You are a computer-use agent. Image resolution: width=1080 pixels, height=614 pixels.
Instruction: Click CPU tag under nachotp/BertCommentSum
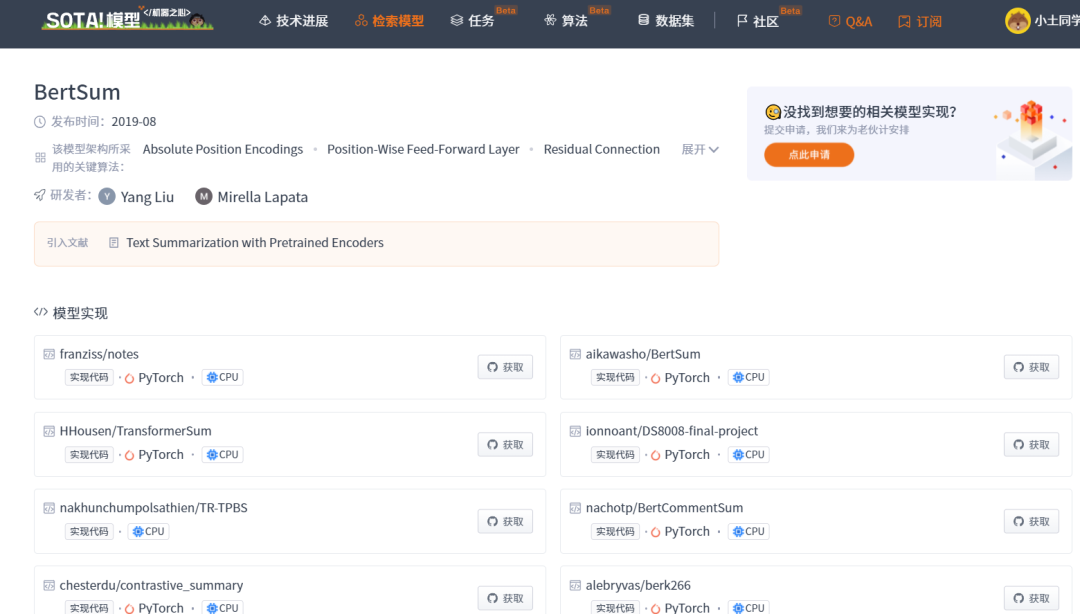tap(749, 531)
